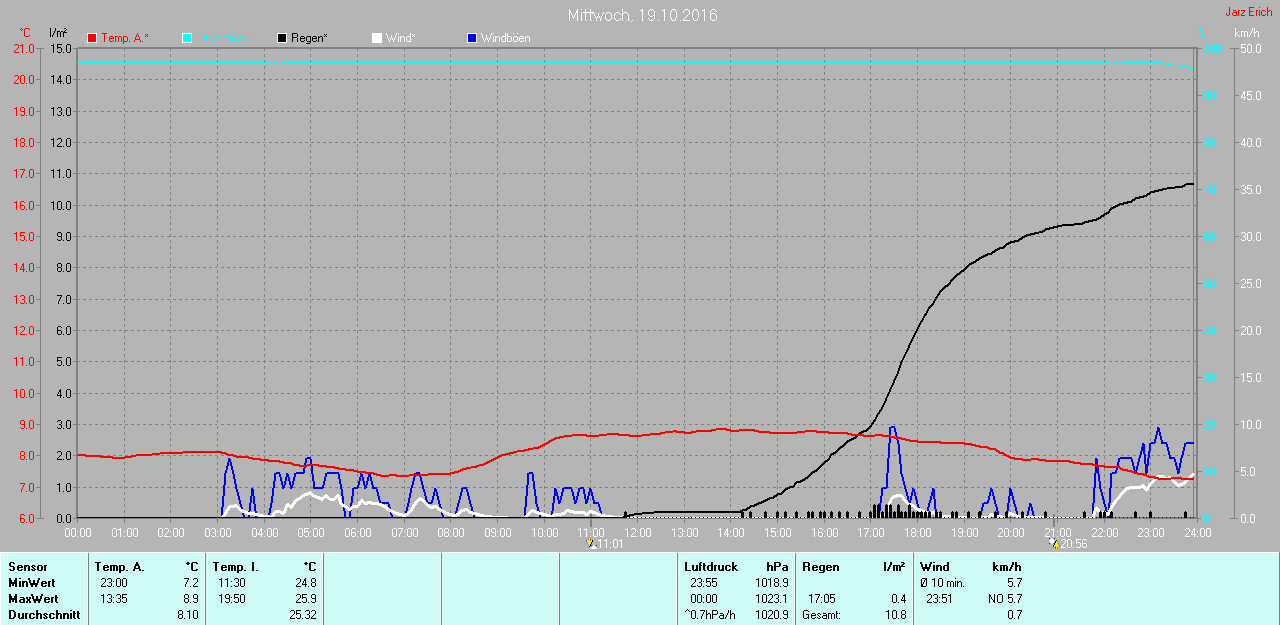Click the maximum time 13:35 cell

[114, 599]
